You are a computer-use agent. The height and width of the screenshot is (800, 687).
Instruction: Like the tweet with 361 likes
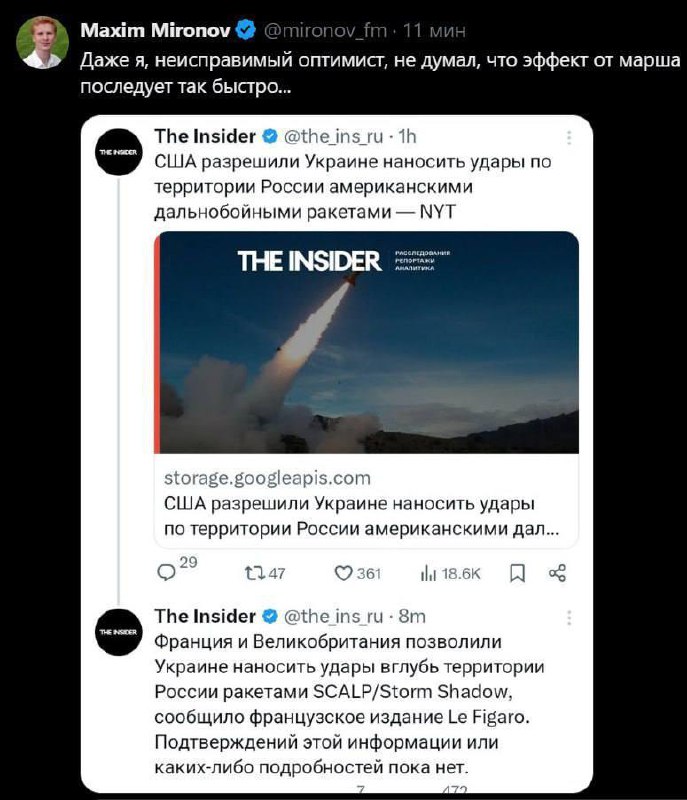click(x=358, y=573)
